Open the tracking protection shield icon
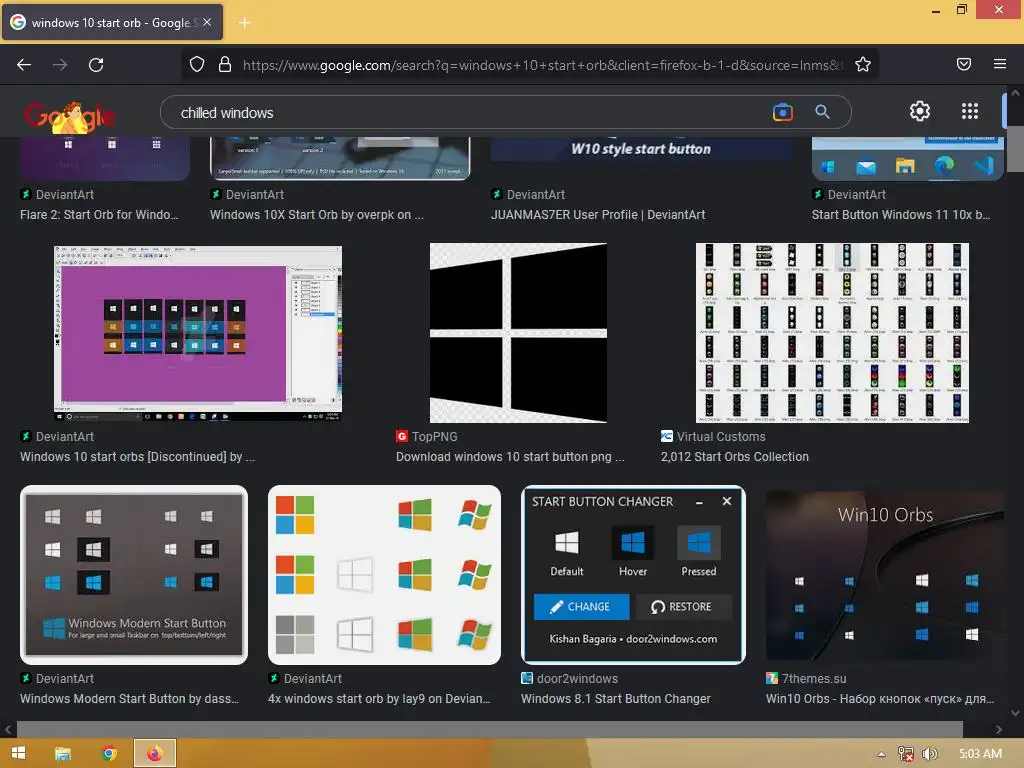This screenshot has width=1024, height=768. coord(197,65)
